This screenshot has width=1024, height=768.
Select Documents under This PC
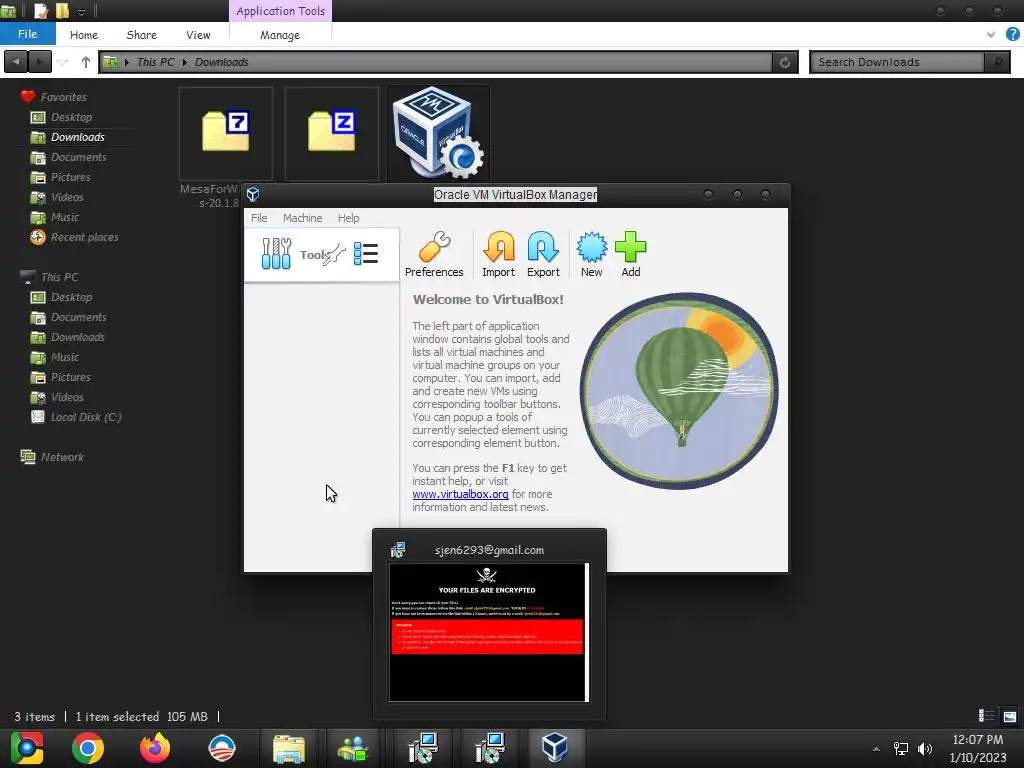tap(78, 317)
